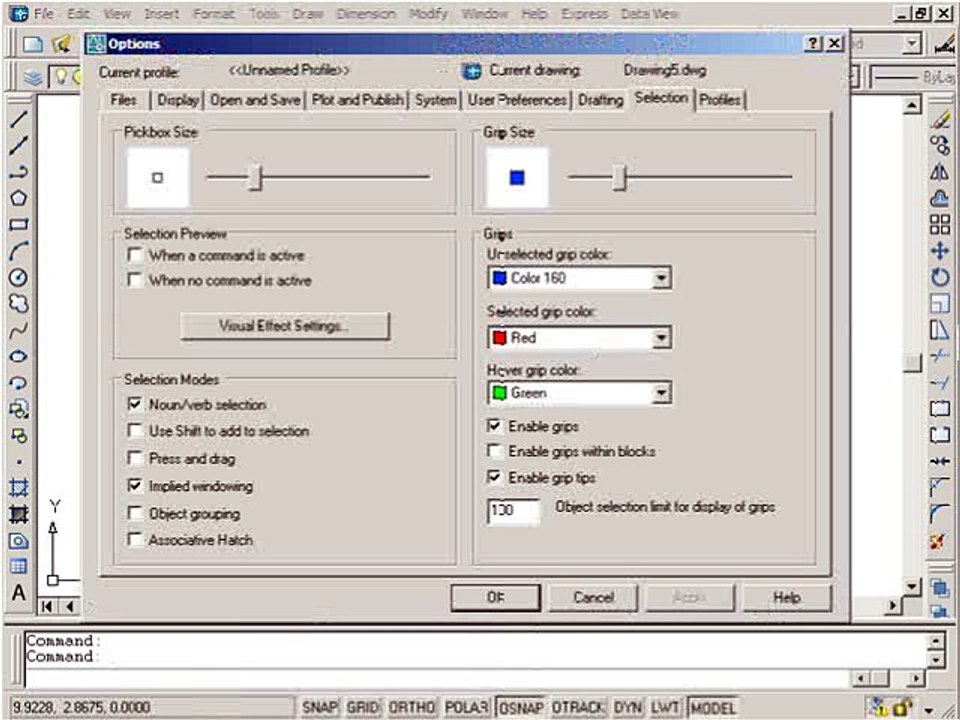The image size is (960, 720).
Task: Toggle Enable grips checkbox
Action: (494, 426)
